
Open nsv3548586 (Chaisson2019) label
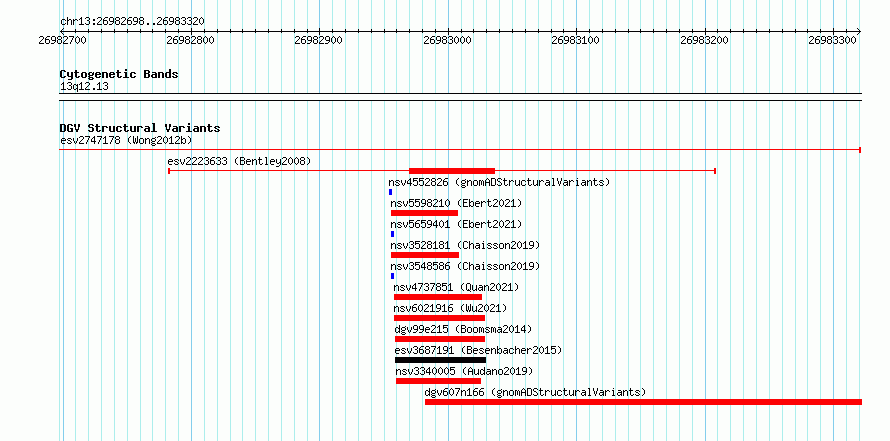click(x=465, y=266)
